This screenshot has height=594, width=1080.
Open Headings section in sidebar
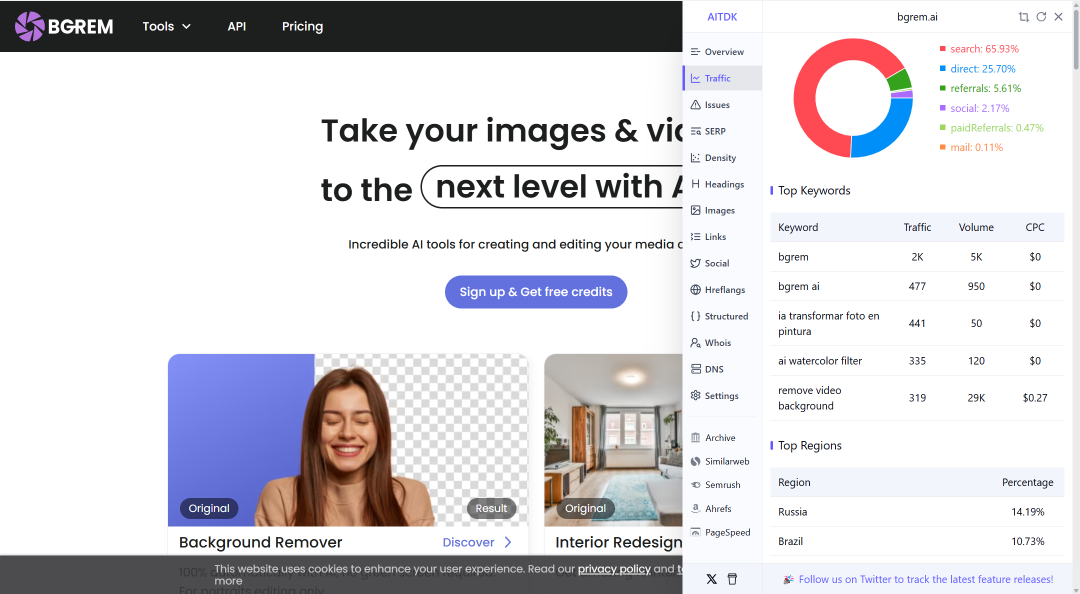point(722,184)
